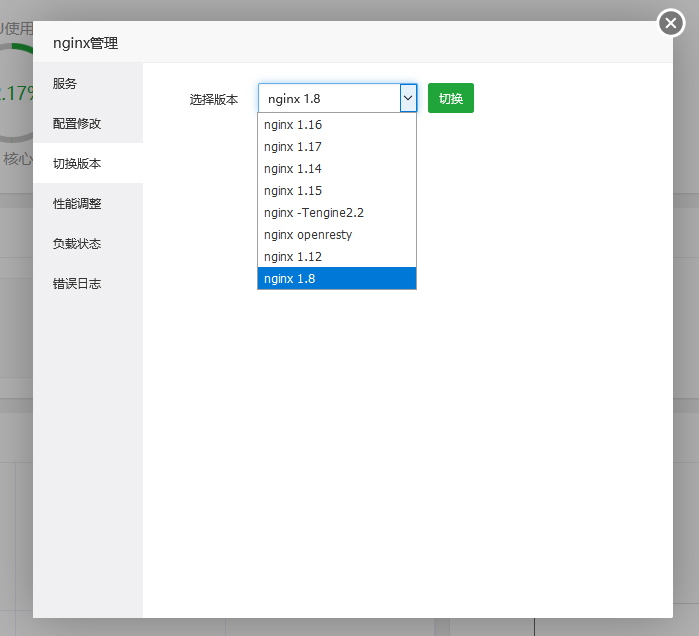Close the nginx管理 dialog

pyautogui.click(x=671, y=23)
